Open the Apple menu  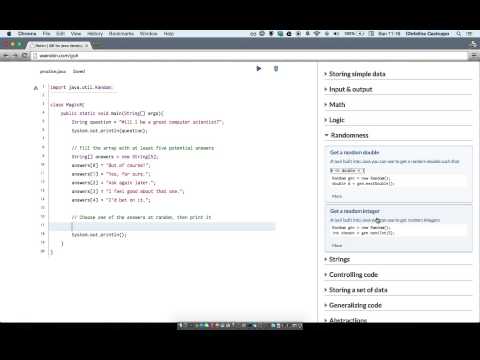[9, 34]
